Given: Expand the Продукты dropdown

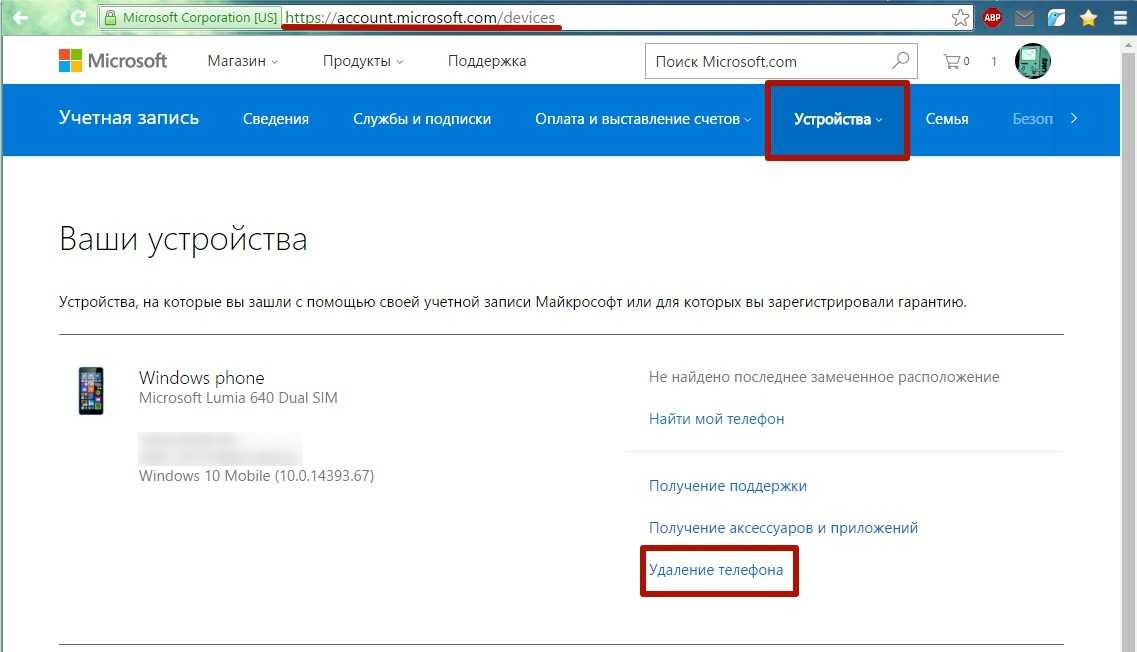Looking at the screenshot, I should pyautogui.click(x=362, y=61).
